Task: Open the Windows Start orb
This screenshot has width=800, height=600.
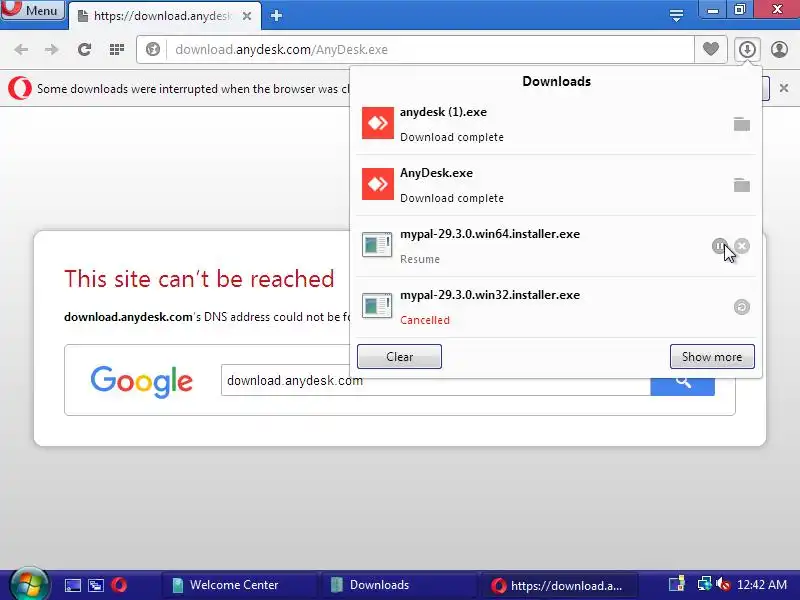Action: (x=29, y=585)
